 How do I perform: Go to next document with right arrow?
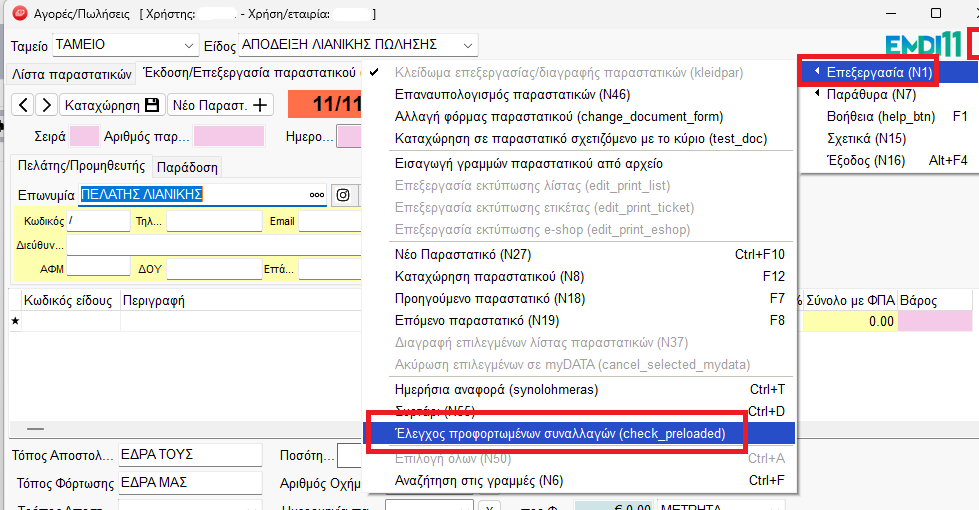tap(46, 105)
